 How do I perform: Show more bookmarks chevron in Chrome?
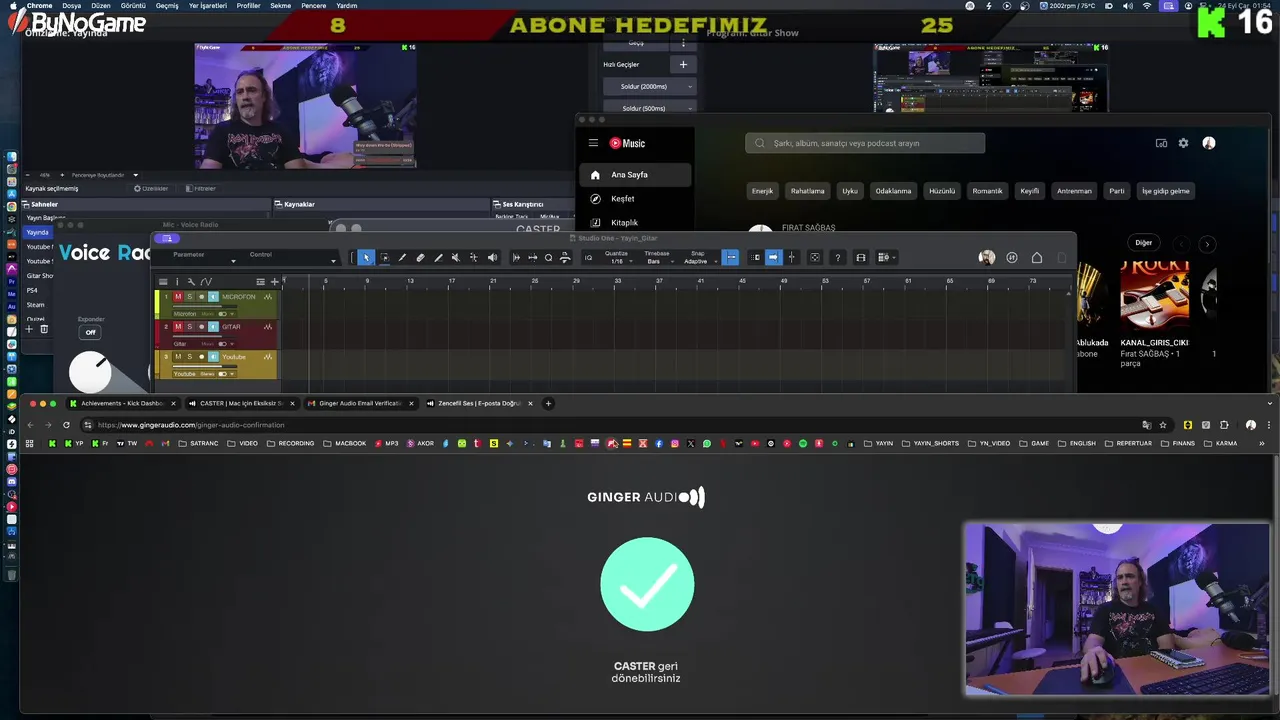(1261, 443)
